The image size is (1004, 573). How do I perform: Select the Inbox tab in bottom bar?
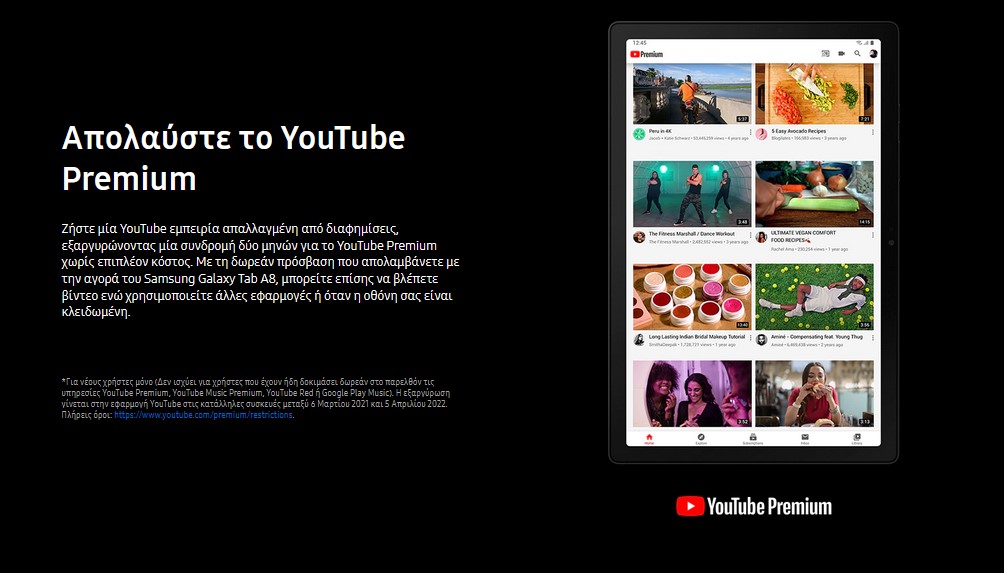point(805,439)
